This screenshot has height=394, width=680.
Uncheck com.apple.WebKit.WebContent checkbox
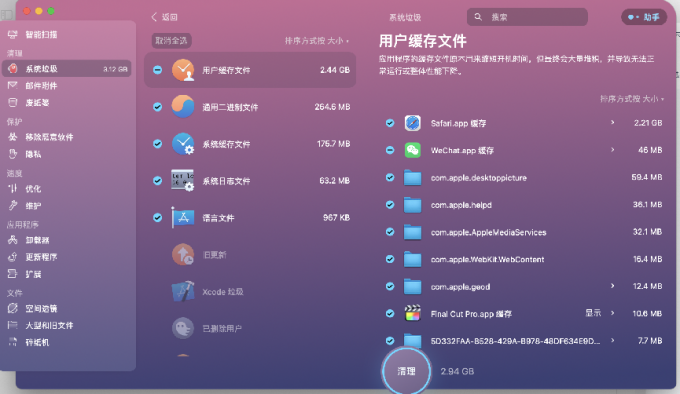pyautogui.click(x=390, y=259)
